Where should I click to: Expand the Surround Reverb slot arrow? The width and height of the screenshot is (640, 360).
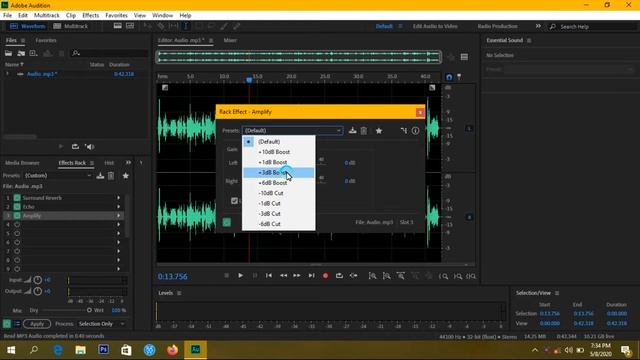119,198
